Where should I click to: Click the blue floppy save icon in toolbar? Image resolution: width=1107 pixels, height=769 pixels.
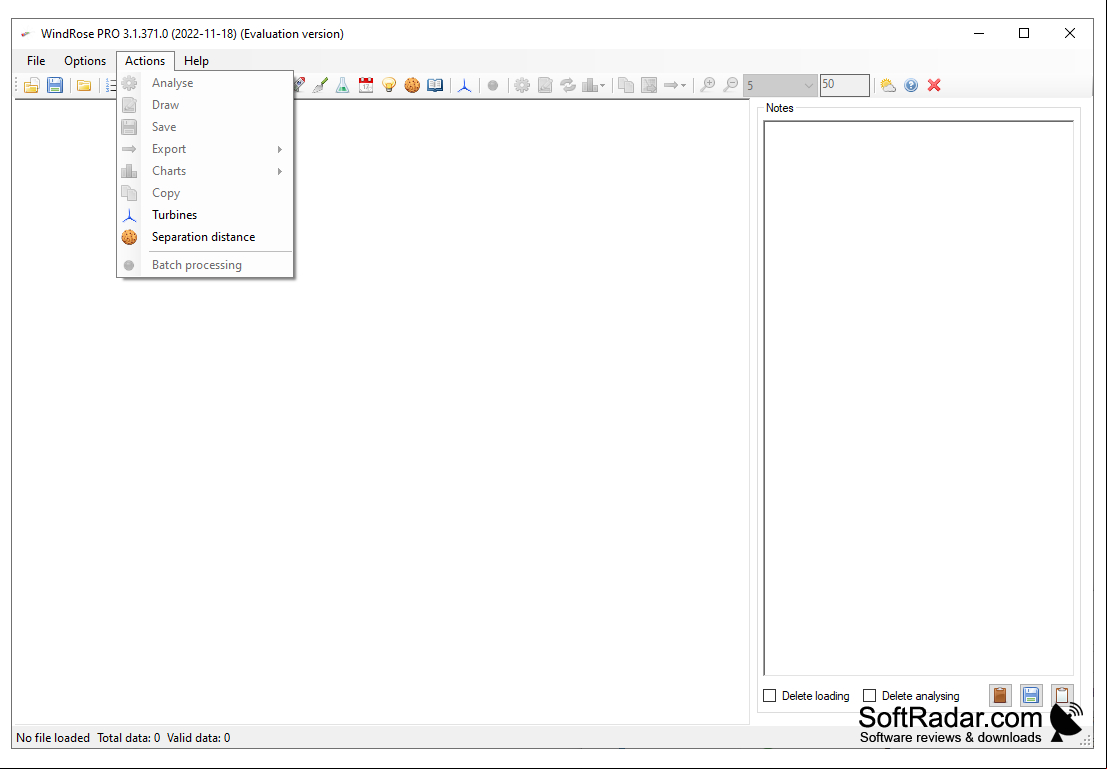[55, 85]
